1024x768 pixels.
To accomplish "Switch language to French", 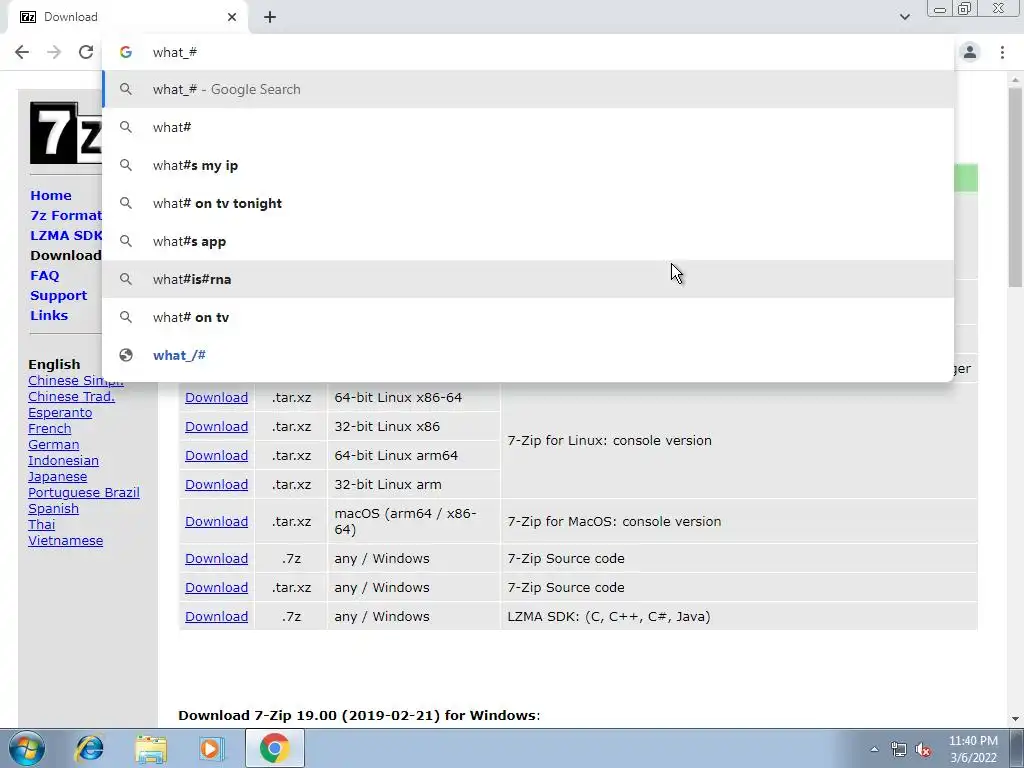I will 50,428.
